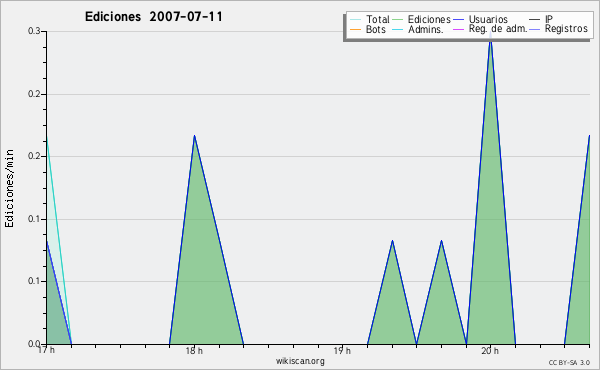
Task: Click the 20 h axis label
Action: tap(490, 350)
